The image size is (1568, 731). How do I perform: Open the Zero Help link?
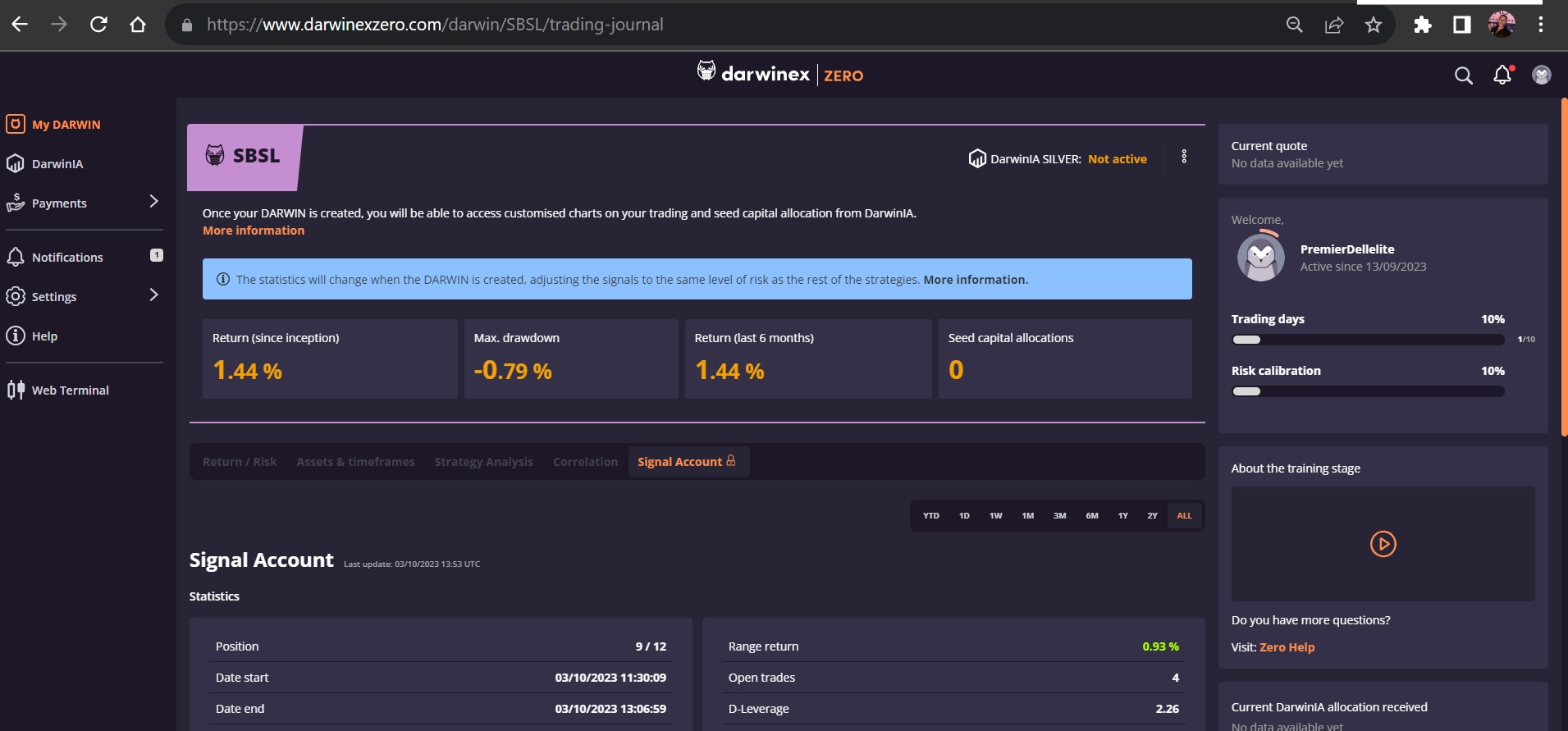1287,647
